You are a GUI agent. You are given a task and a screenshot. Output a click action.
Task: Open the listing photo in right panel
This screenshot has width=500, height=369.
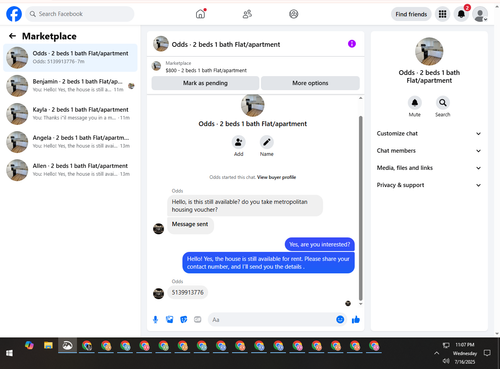[x=429, y=51]
